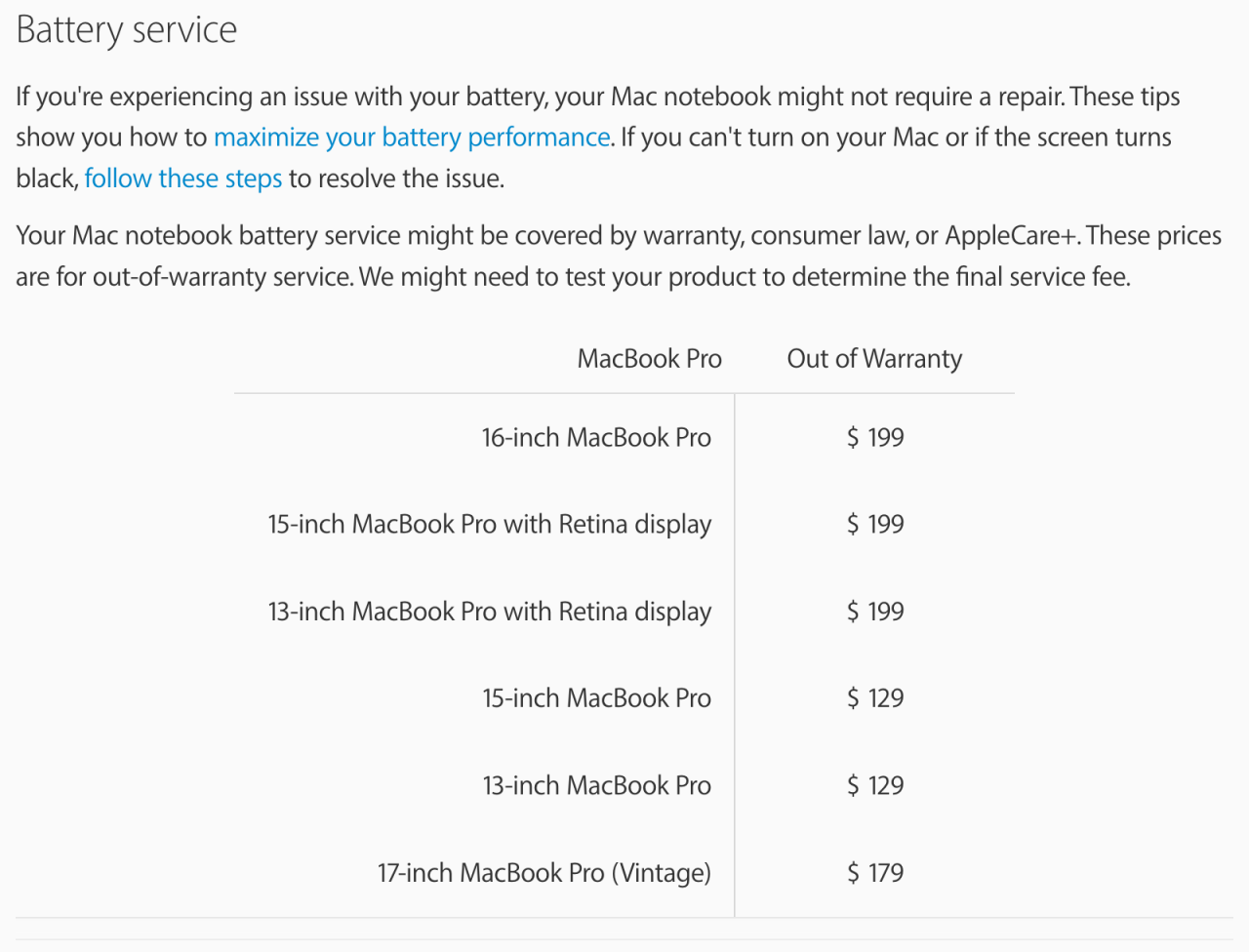
Task: Select the sentence about testing your product
Action: [745, 277]
